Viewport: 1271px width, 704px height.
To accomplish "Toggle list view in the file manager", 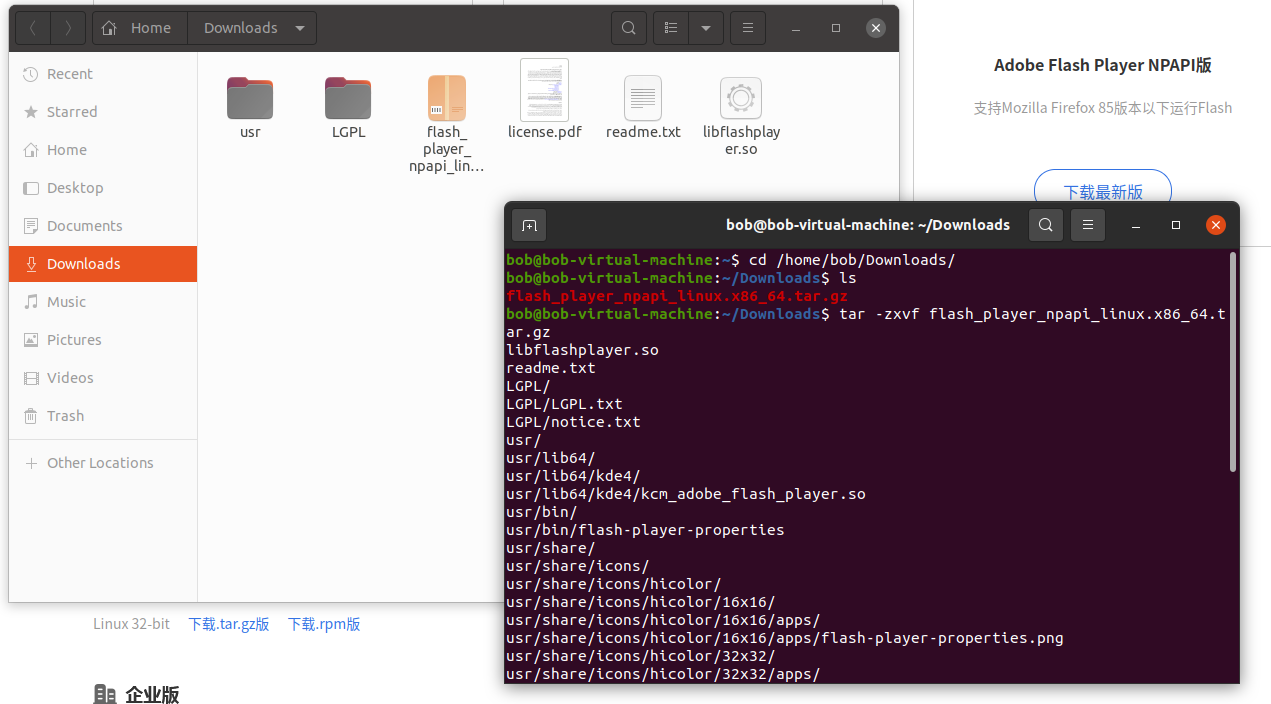I will (670, 28).
